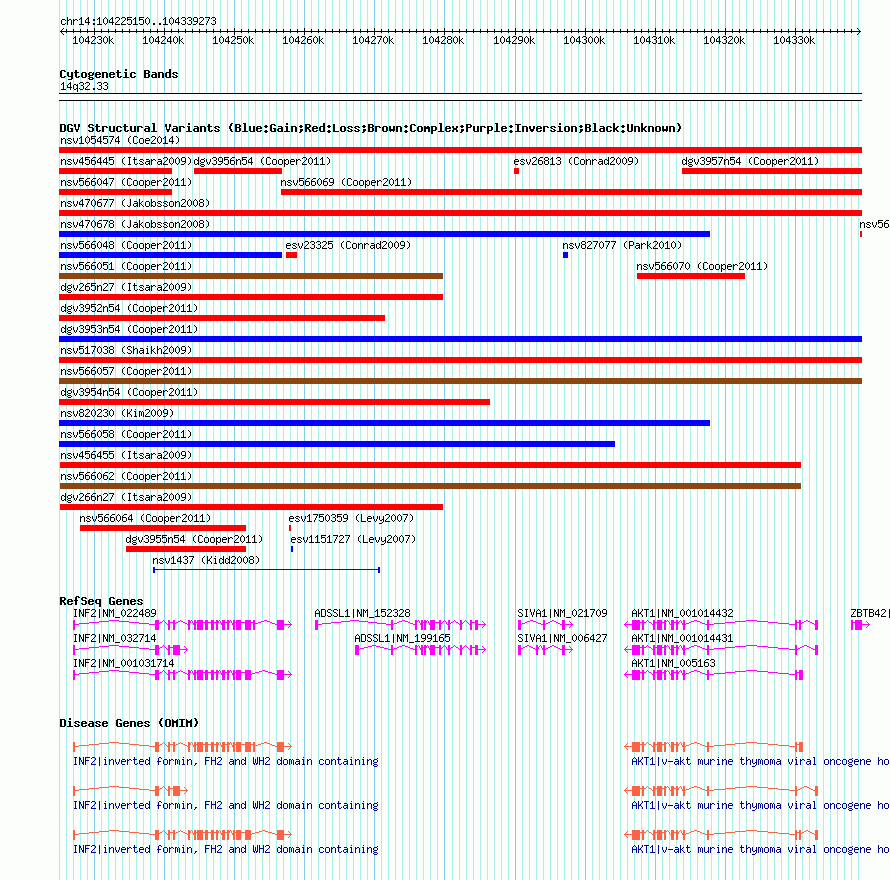
Task: Open the Disease Genes (OMIM) track title
Action: 129,723
